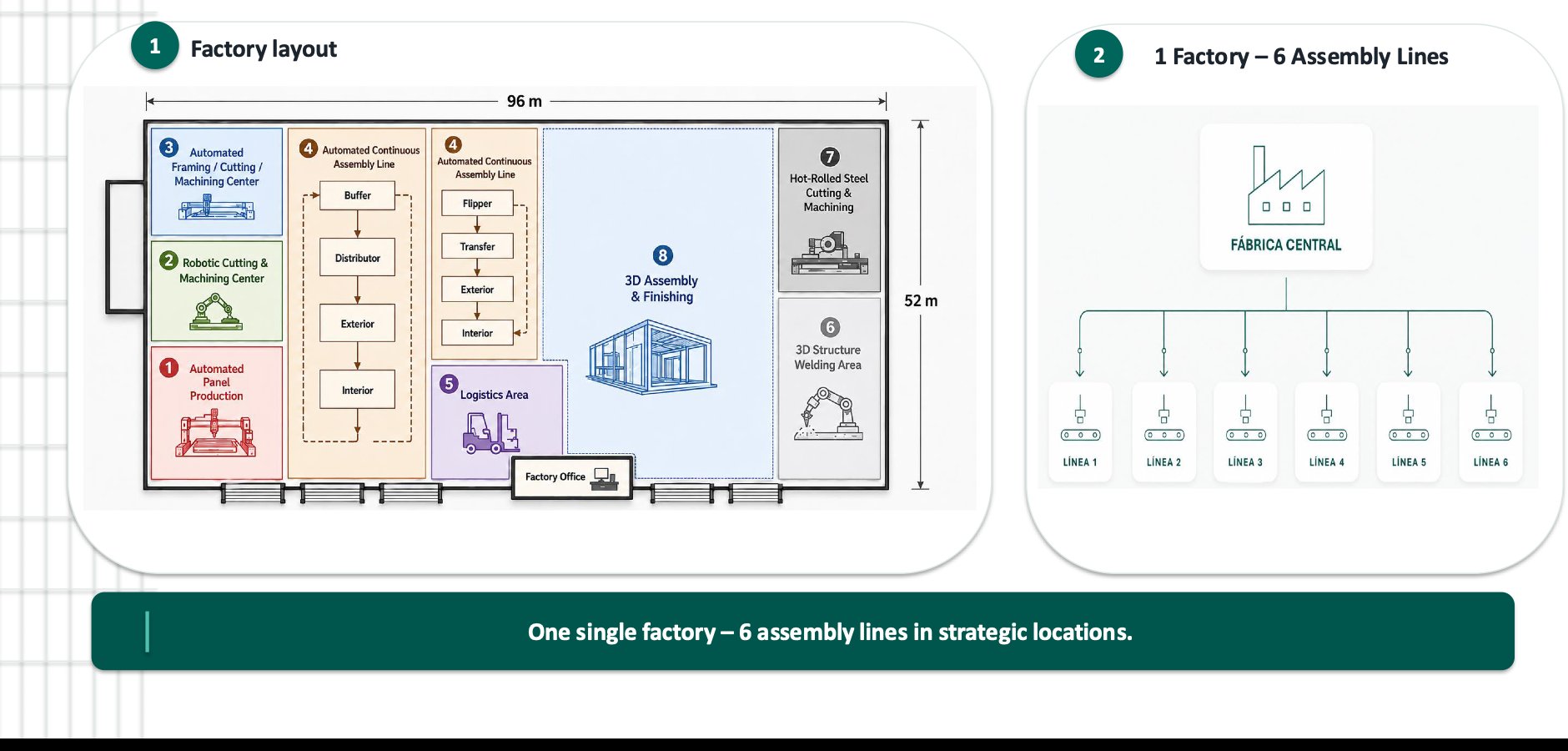Image resolution: width=1568 pixels, height=751 pixels.
Task: Click the grey number 6 badge
Action: tap(830, 327)
